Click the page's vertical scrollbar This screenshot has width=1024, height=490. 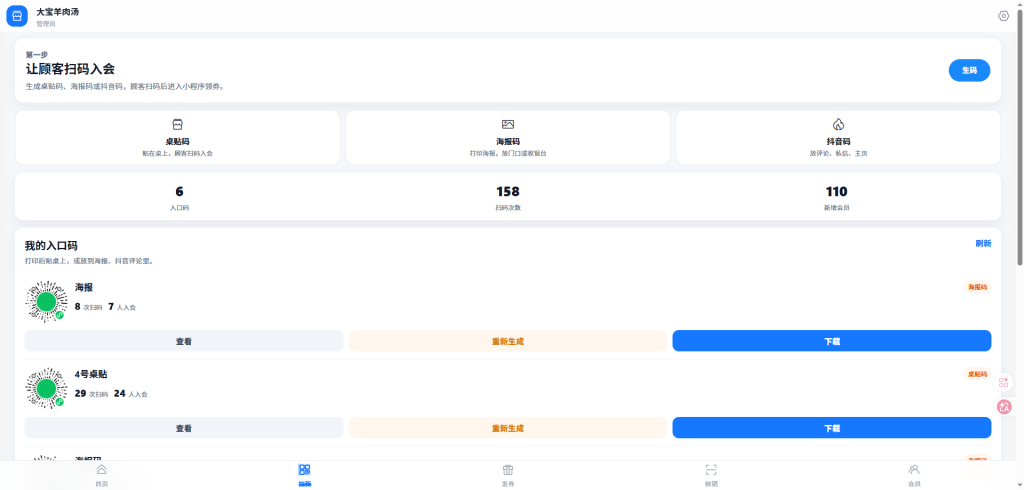1019,137
